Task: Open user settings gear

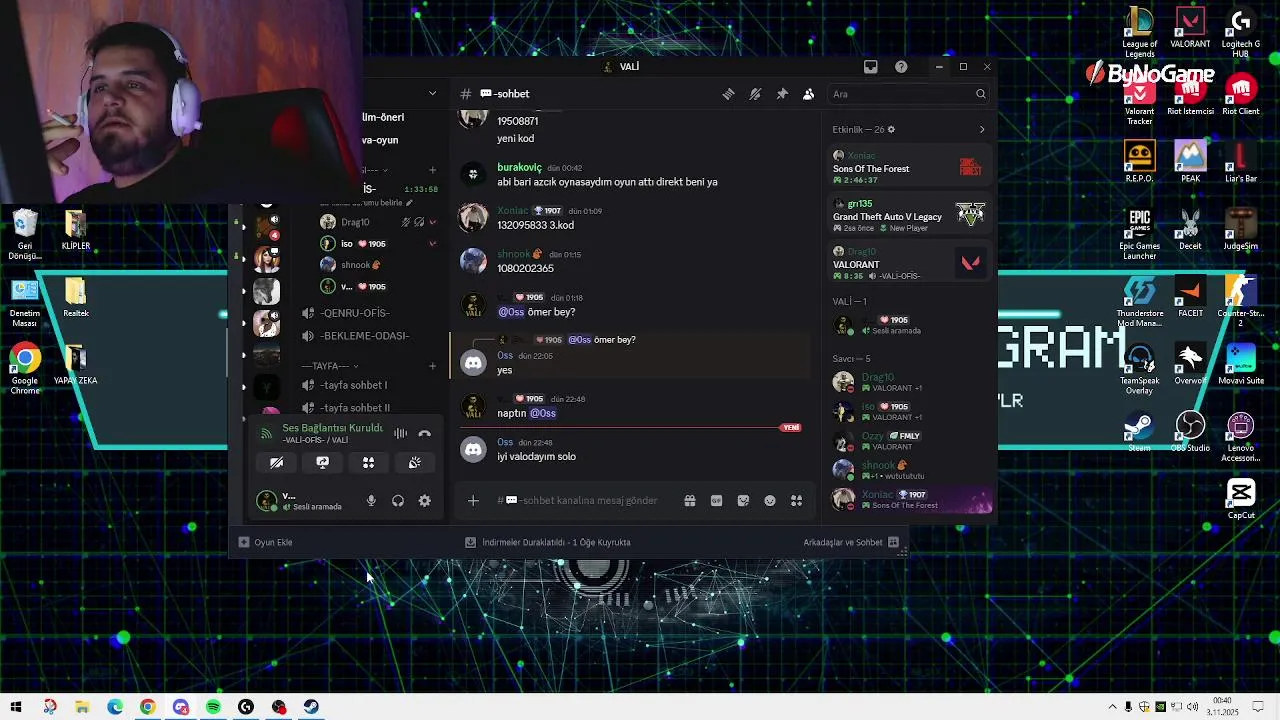Action: coord(425,501)
